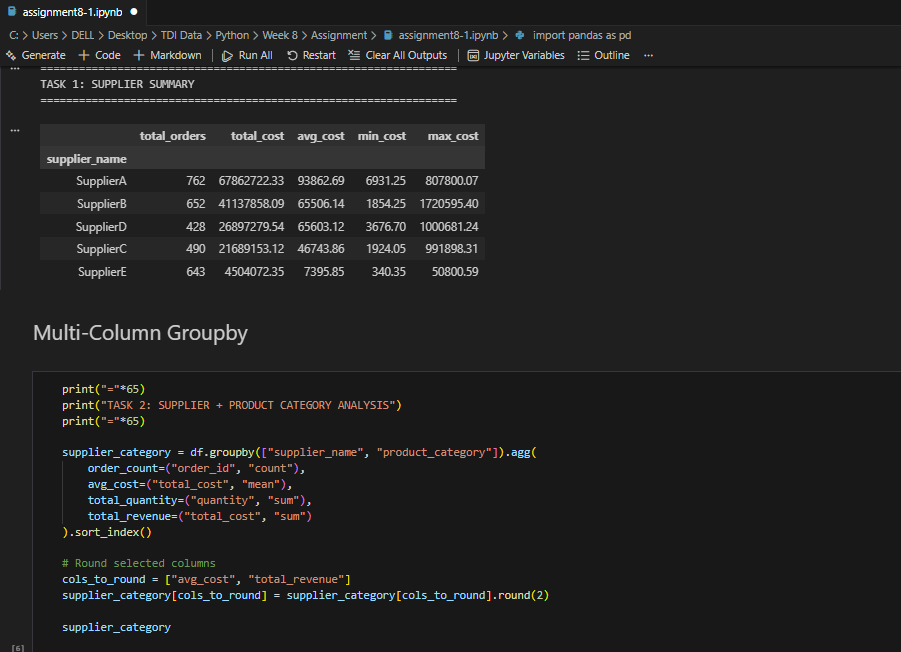Open the text output ellipsis menu above the table

click(15, 69)
